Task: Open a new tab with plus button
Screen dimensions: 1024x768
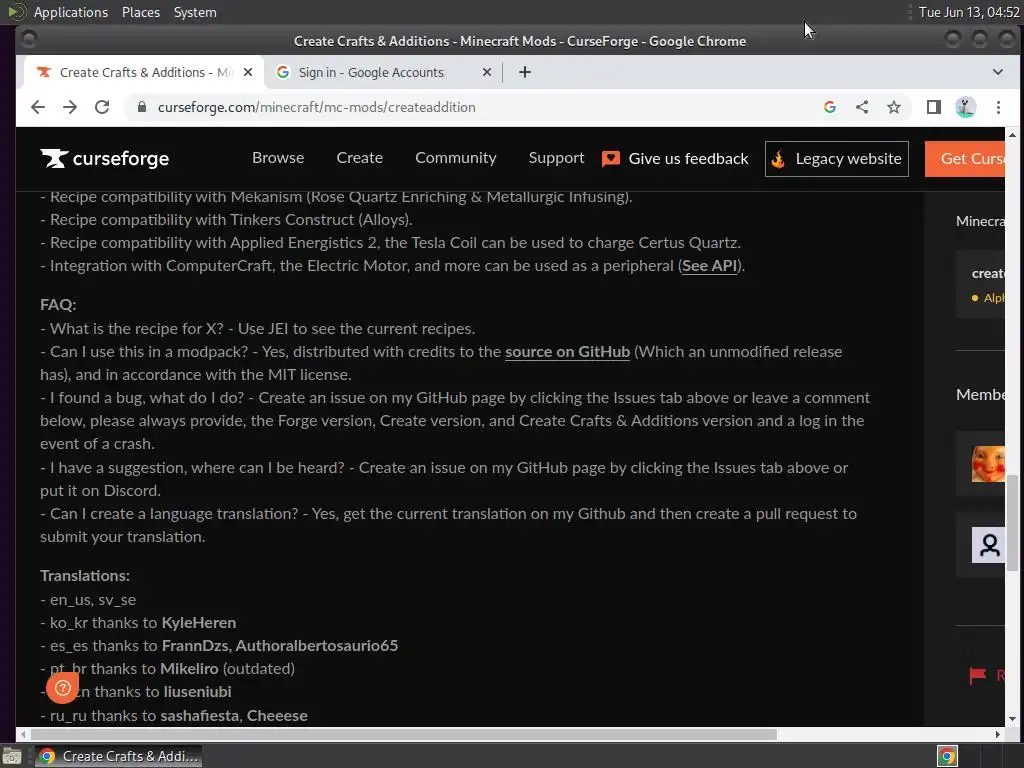Action: click(525, 72)
